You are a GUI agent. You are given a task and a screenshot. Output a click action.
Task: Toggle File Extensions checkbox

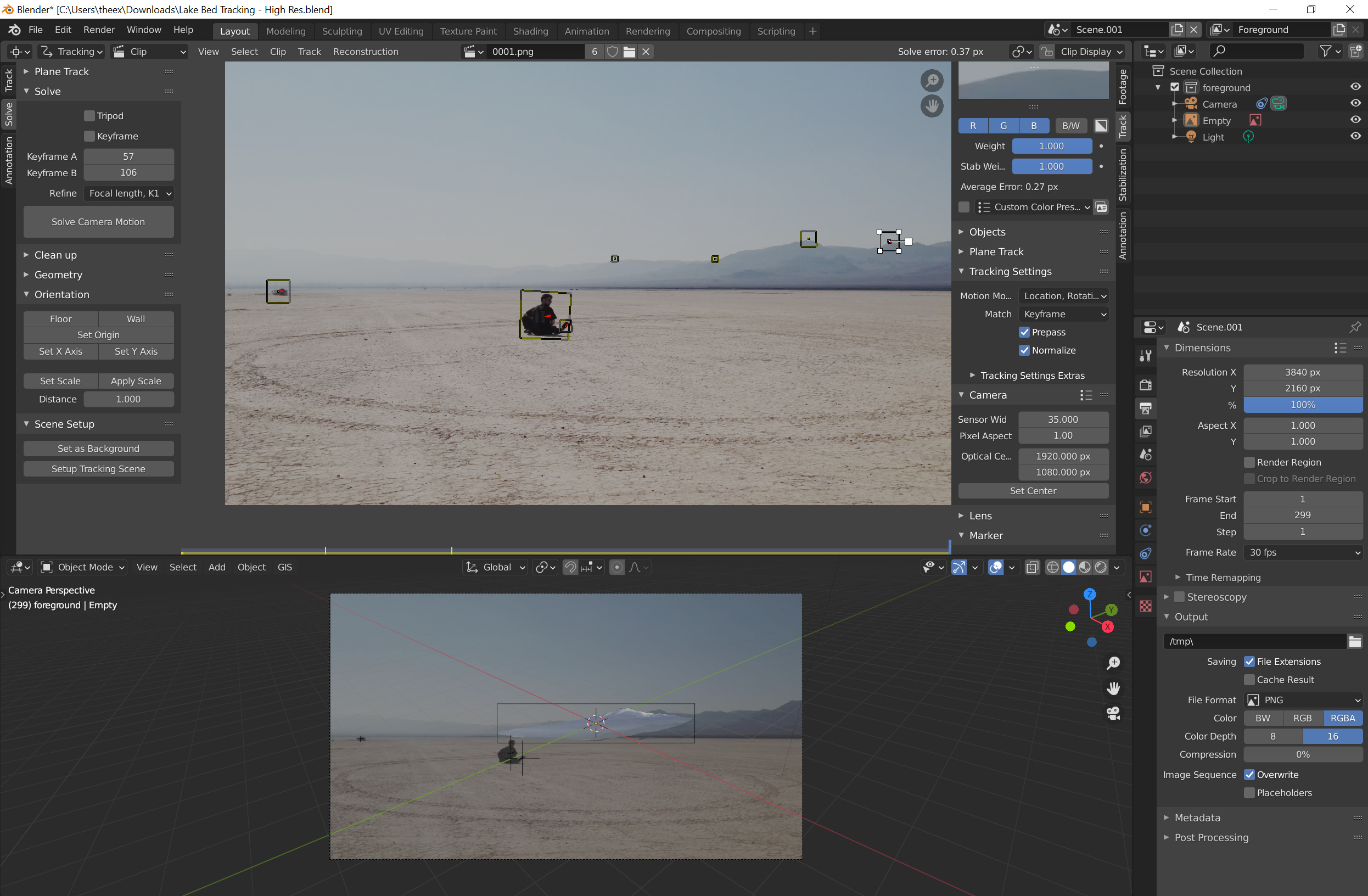pos(1249,662)
